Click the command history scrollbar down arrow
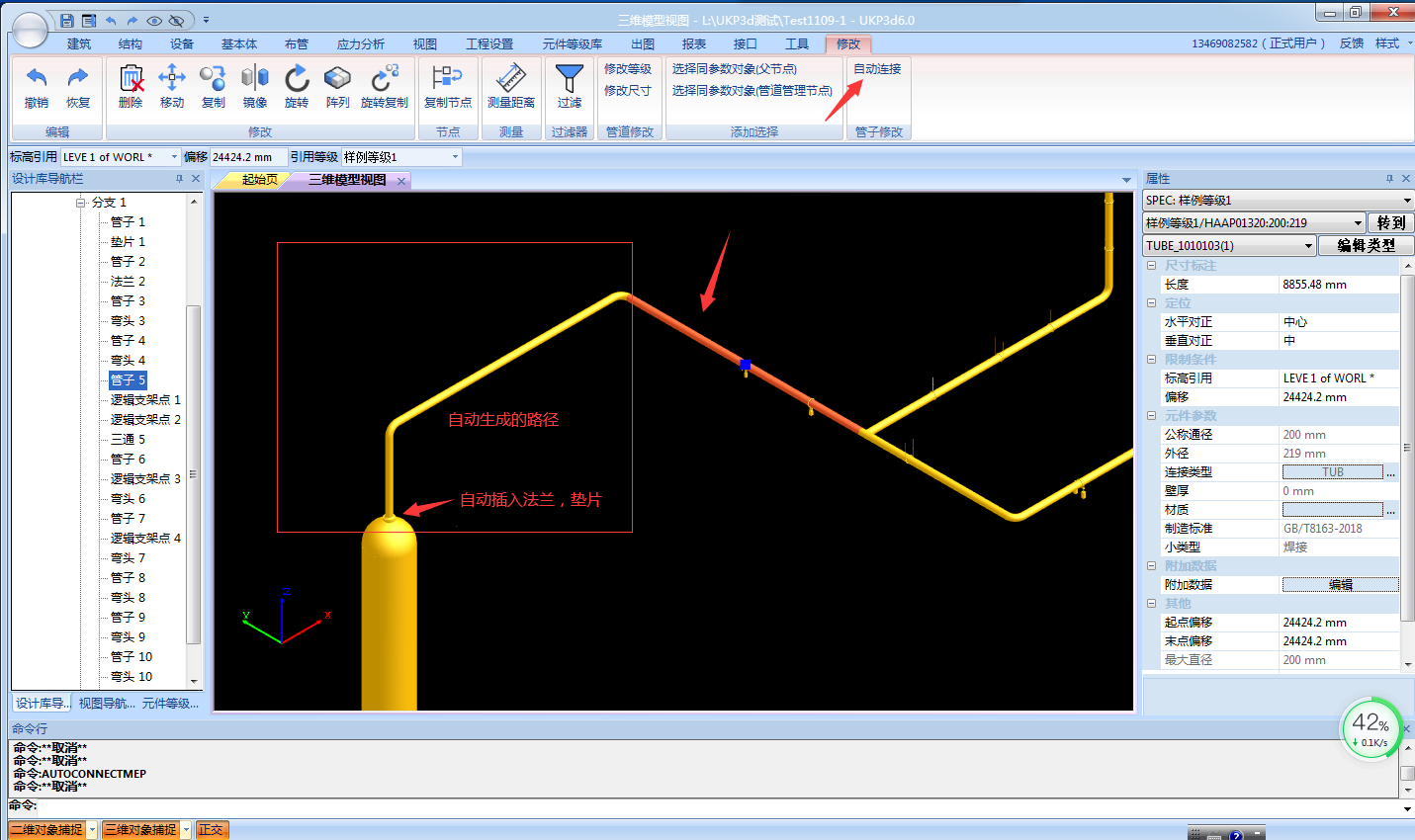Screen dimensions: 1415x840 pyautogui.click(x=1408, y=791)
